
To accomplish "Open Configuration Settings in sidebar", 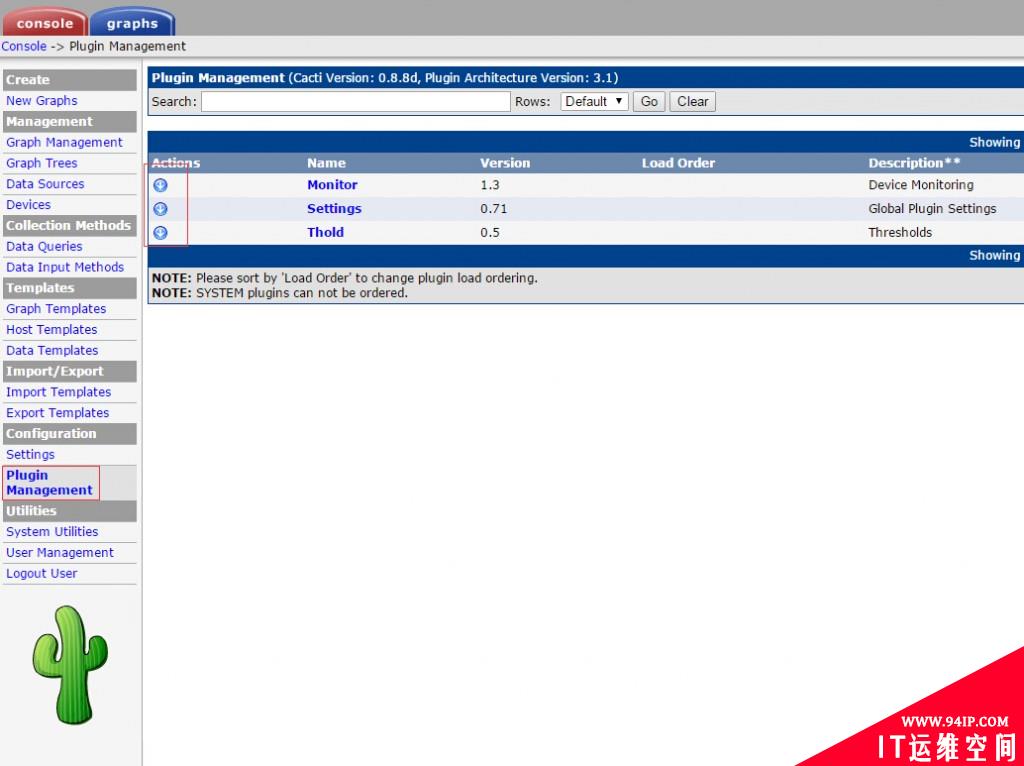I will coord(30,455).
